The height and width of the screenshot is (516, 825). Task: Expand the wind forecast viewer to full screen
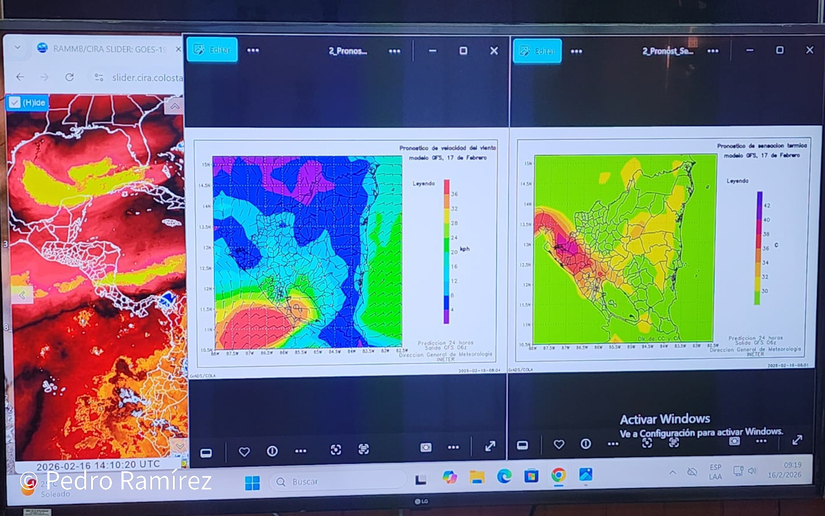click(490, 447)
